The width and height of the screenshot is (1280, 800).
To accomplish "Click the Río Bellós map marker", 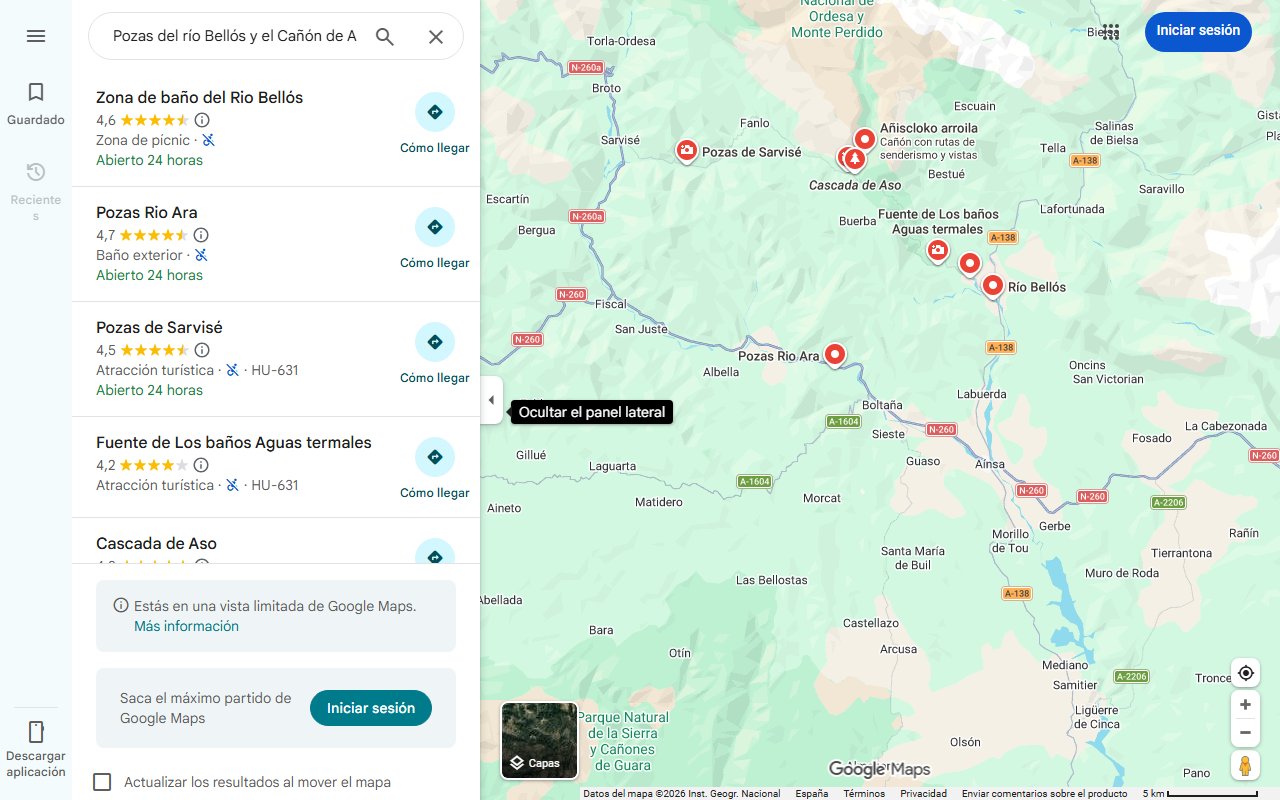I will click(992, 285).
